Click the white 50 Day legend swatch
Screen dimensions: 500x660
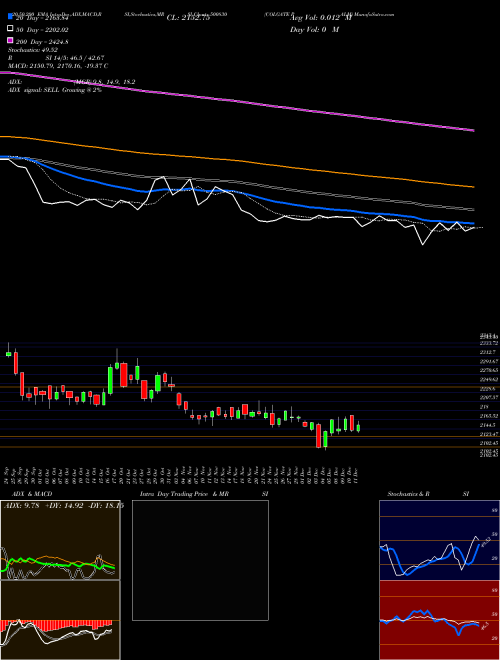pos(10,29)
